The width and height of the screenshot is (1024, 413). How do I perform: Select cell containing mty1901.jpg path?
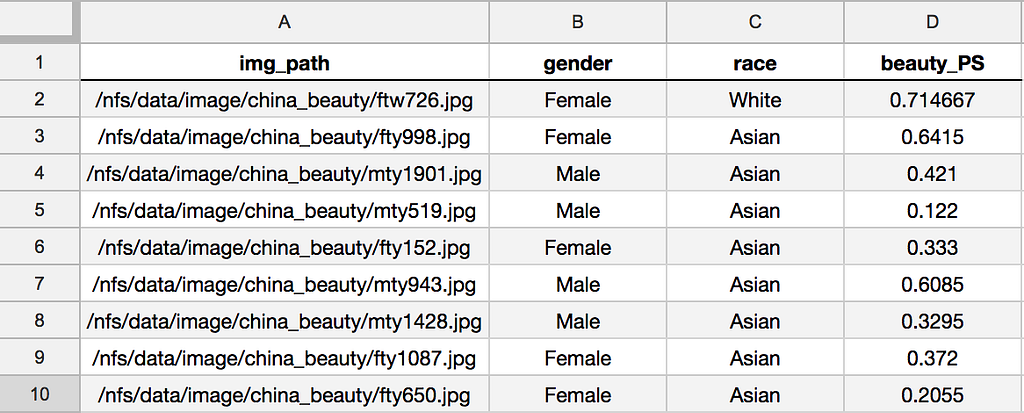[284, 174]
